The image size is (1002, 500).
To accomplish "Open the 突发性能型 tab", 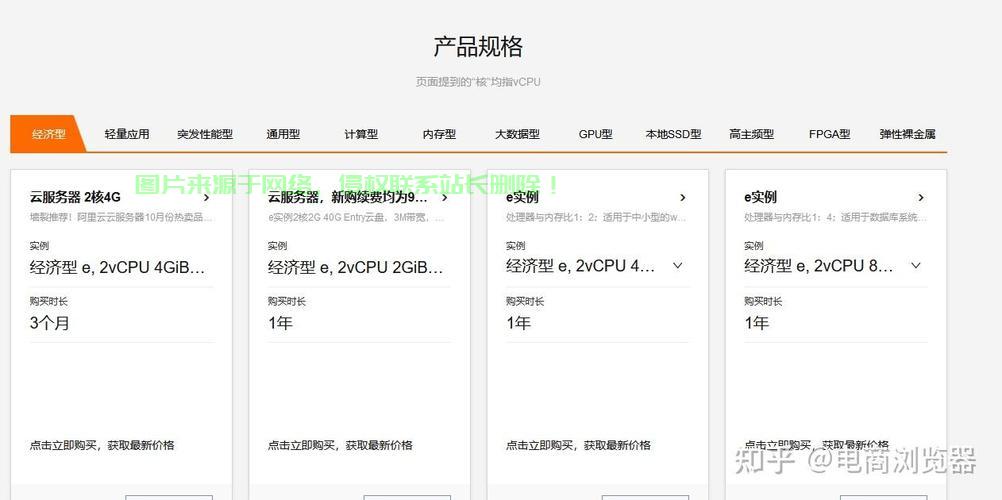I will [205, 134].
